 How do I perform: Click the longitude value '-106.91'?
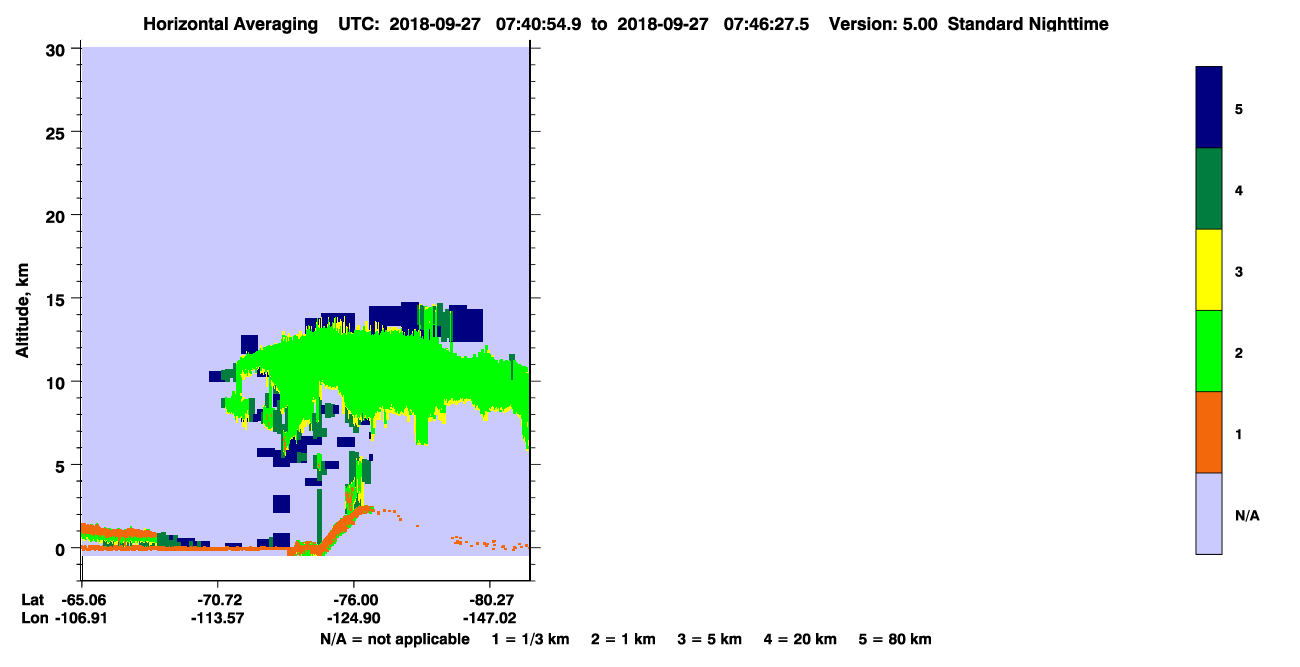[x=82, y=618]
